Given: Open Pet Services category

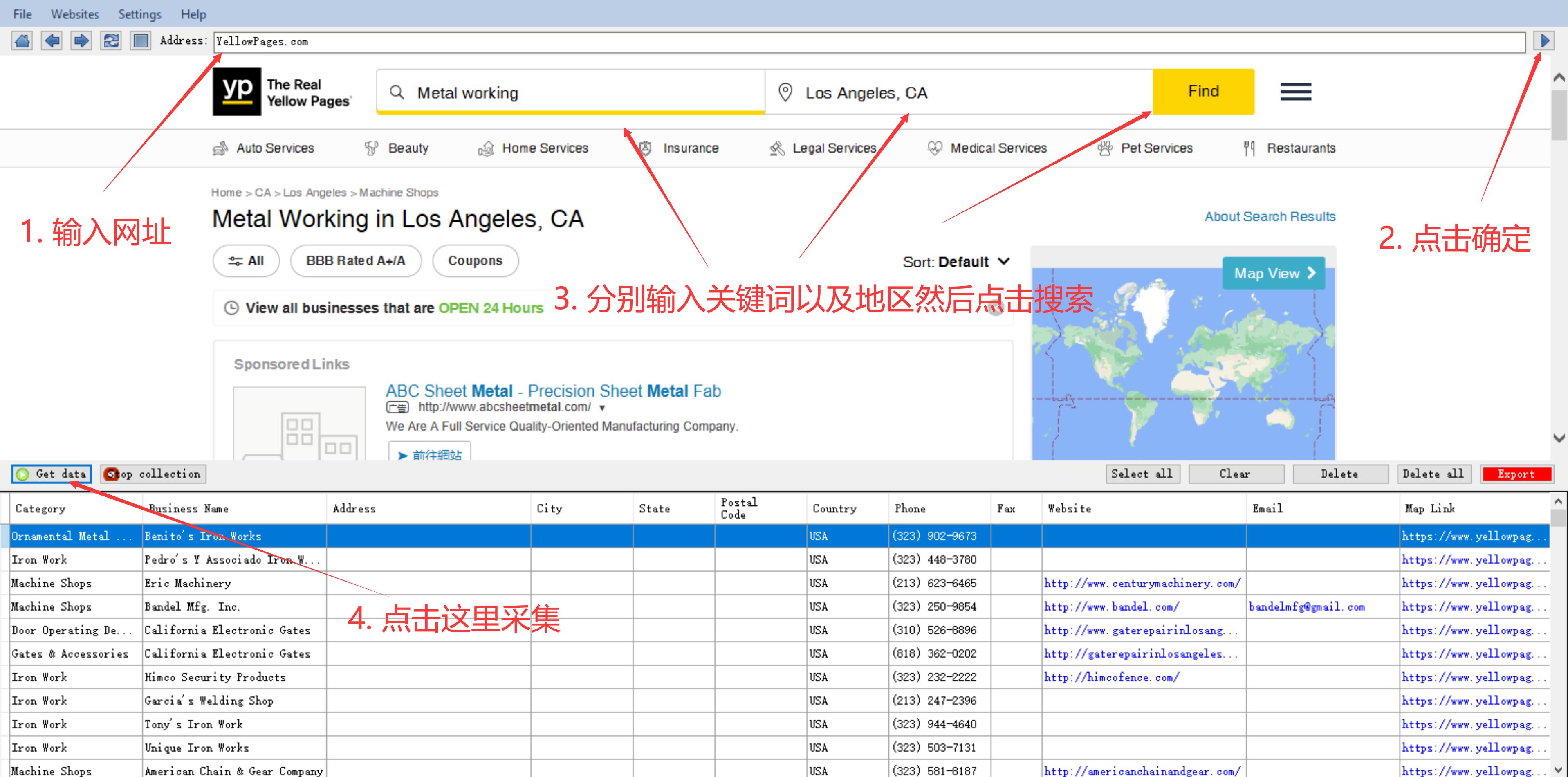Looking at the screenshot, I should pos(1145,148).
